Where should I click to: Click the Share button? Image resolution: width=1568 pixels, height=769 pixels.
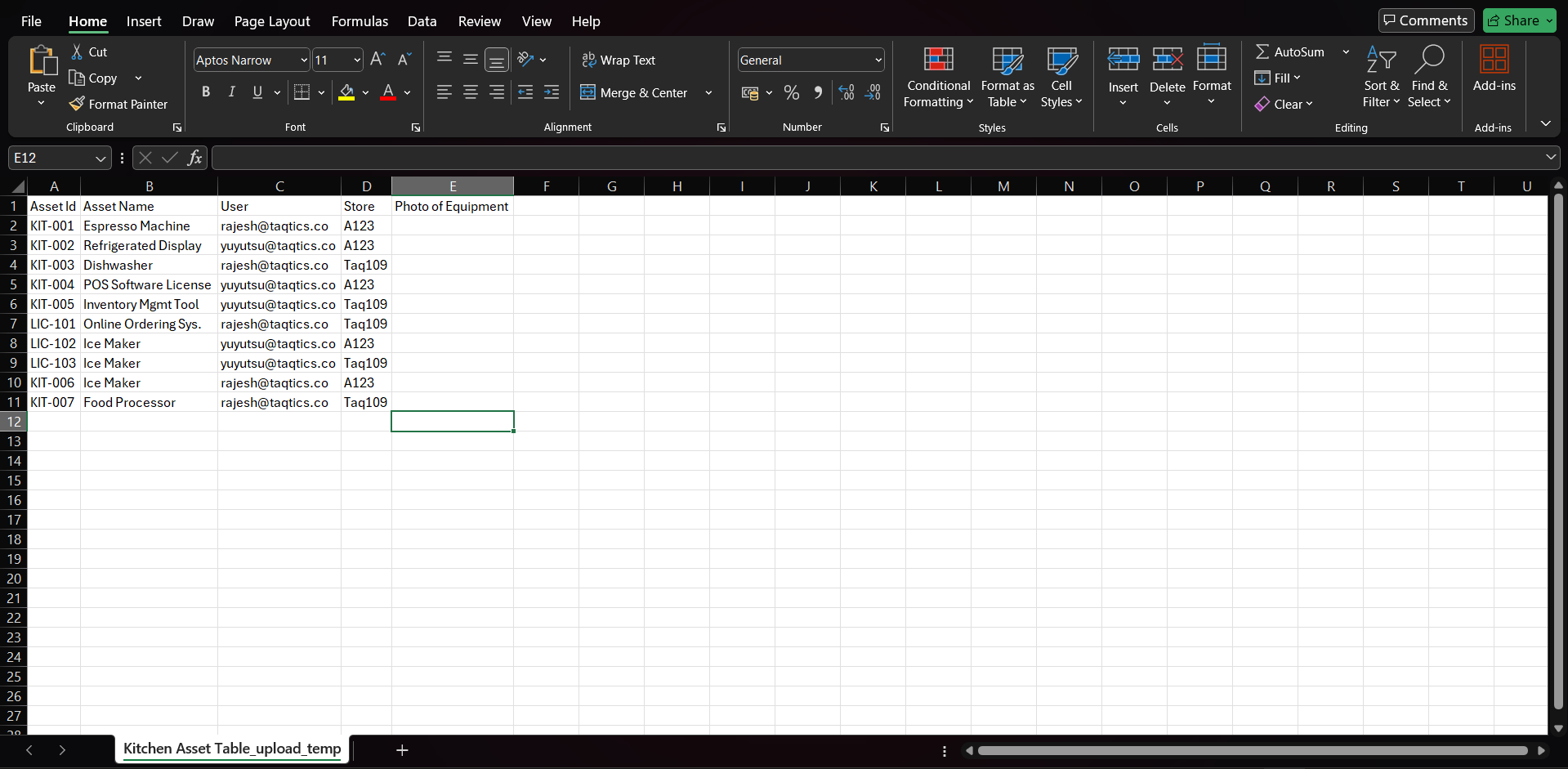1519,20
